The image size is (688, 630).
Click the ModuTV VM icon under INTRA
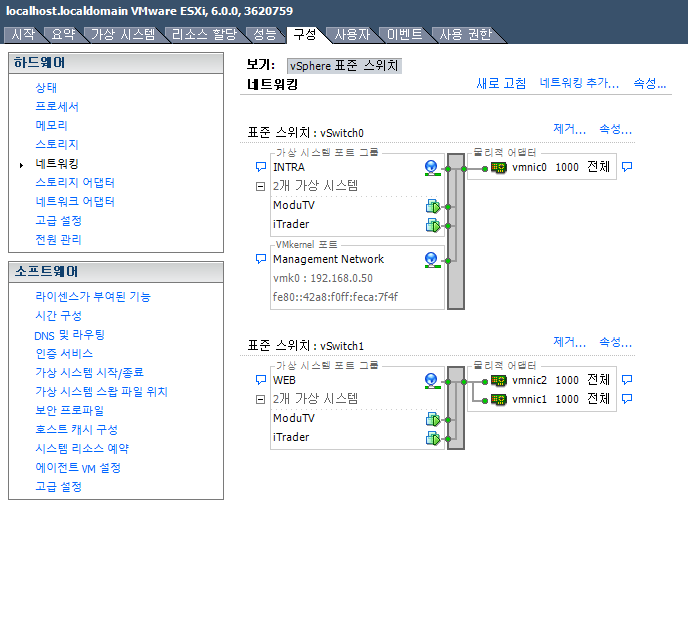[433, 206]
